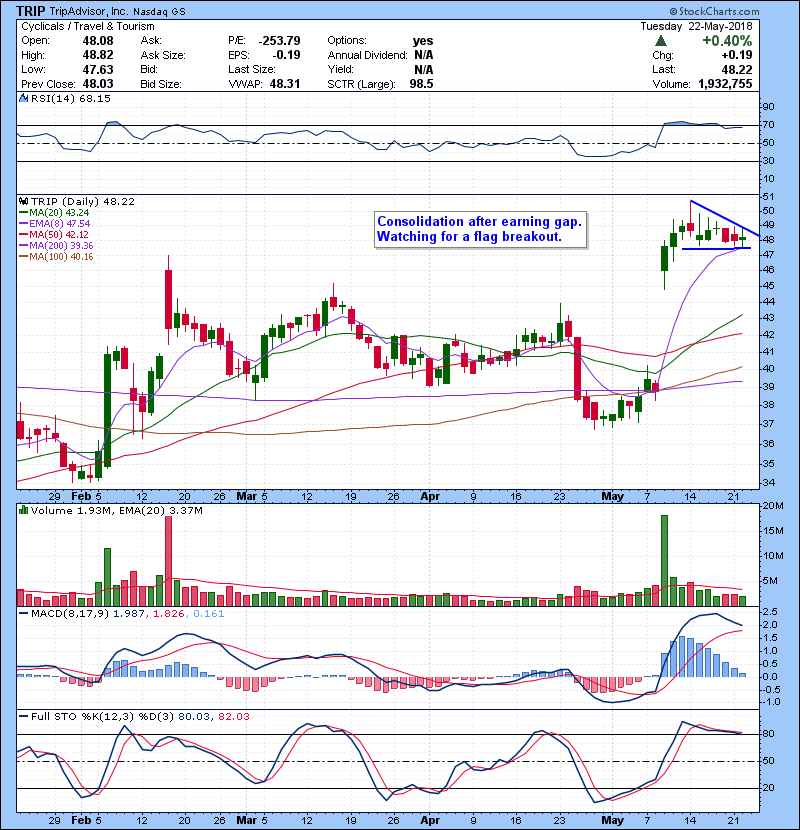Click the 34 price axis label
800x830 pixels.
(x=768, y=483)
